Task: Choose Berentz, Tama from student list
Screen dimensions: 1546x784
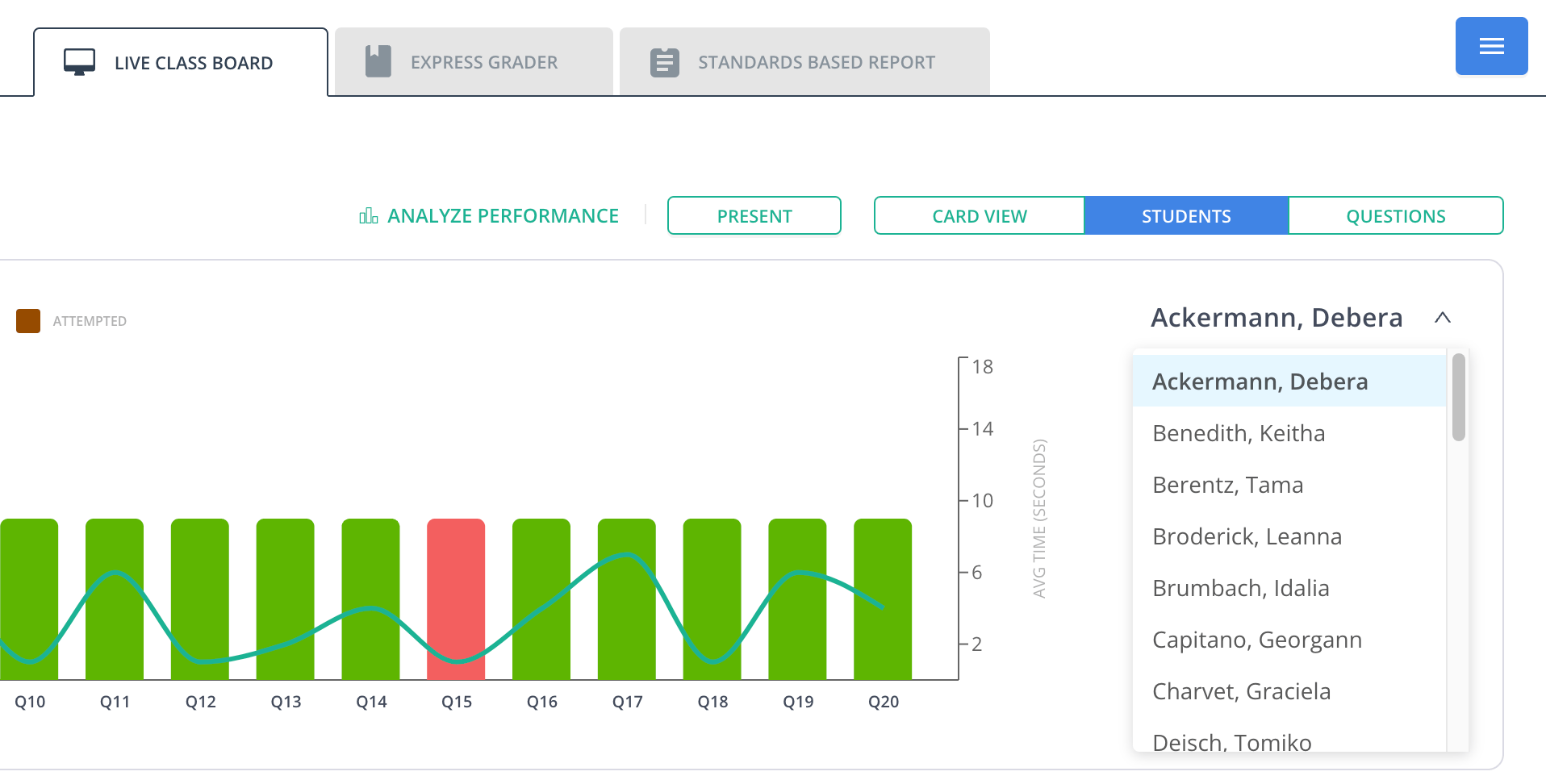Action: click(x=1289, y=485)
